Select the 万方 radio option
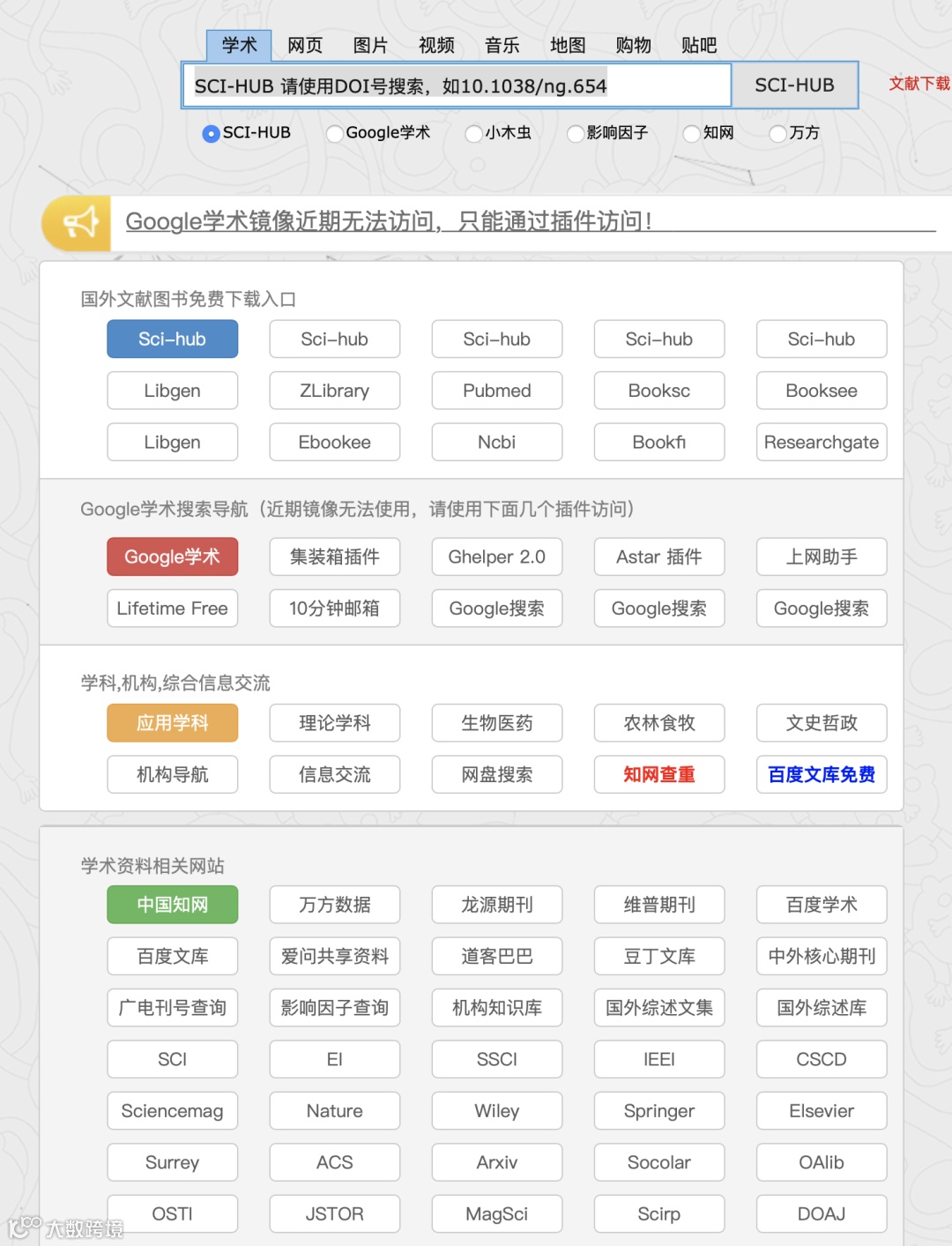Viewport: 952px width, 1246px height. [x=778, y=134]
